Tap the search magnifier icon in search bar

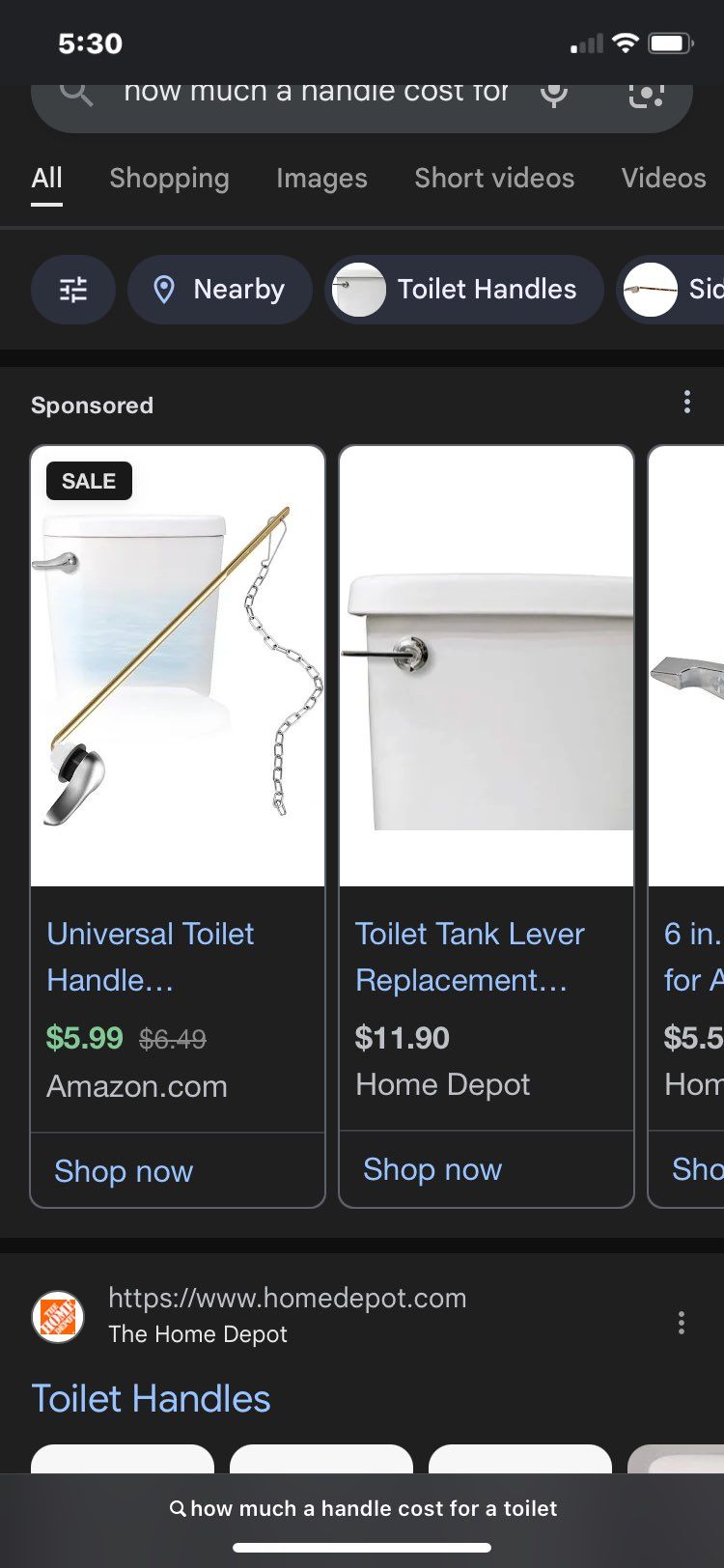(x=76, y=94)
